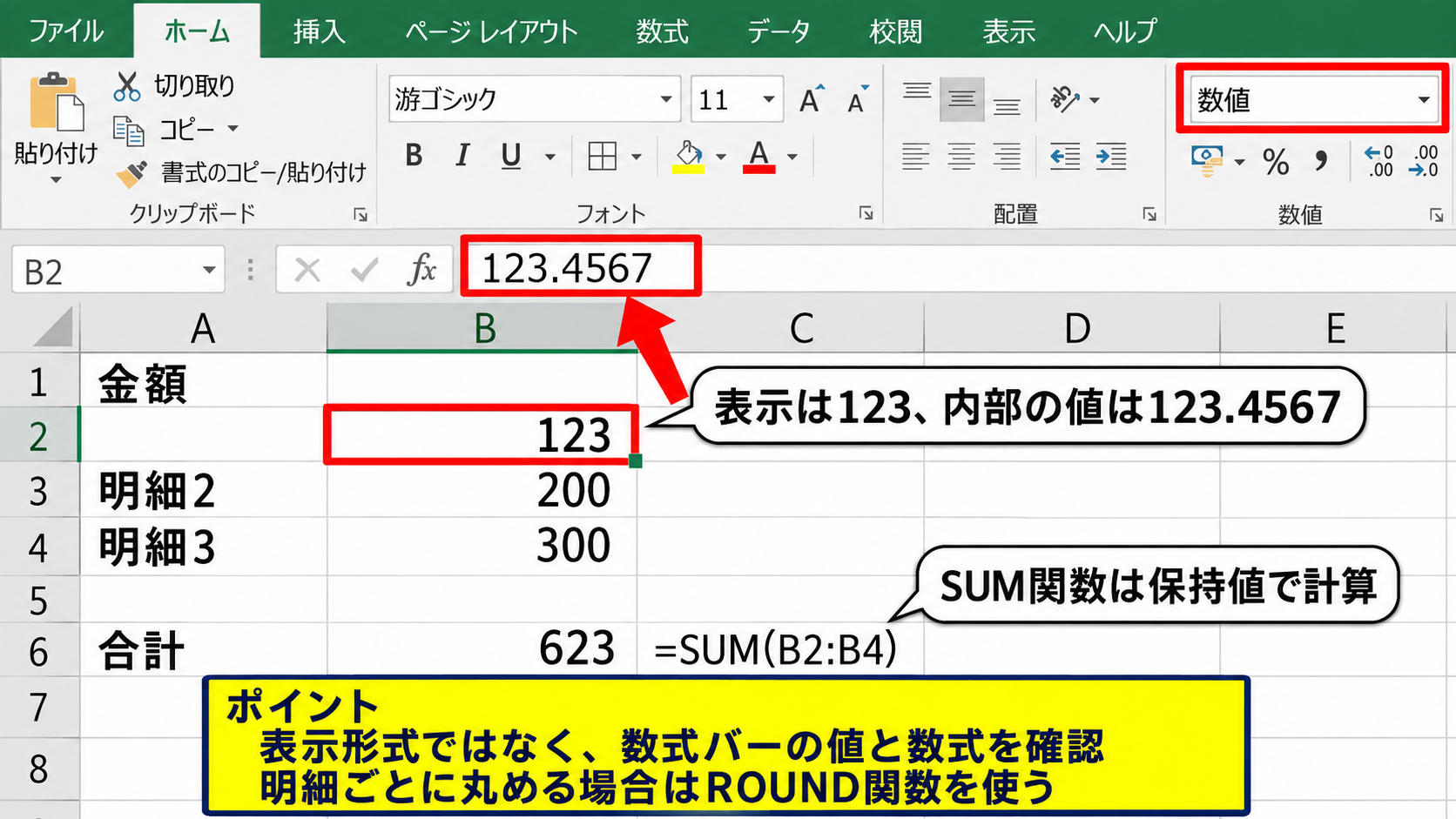The width and height of the screenshot is (1456, 819).
Task: Align cell text to the left
Action: tap(915, 157)
